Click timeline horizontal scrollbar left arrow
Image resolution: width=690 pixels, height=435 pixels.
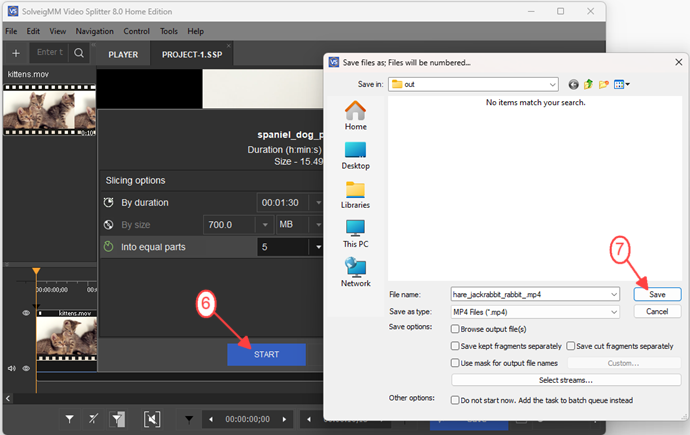point(8,398)
